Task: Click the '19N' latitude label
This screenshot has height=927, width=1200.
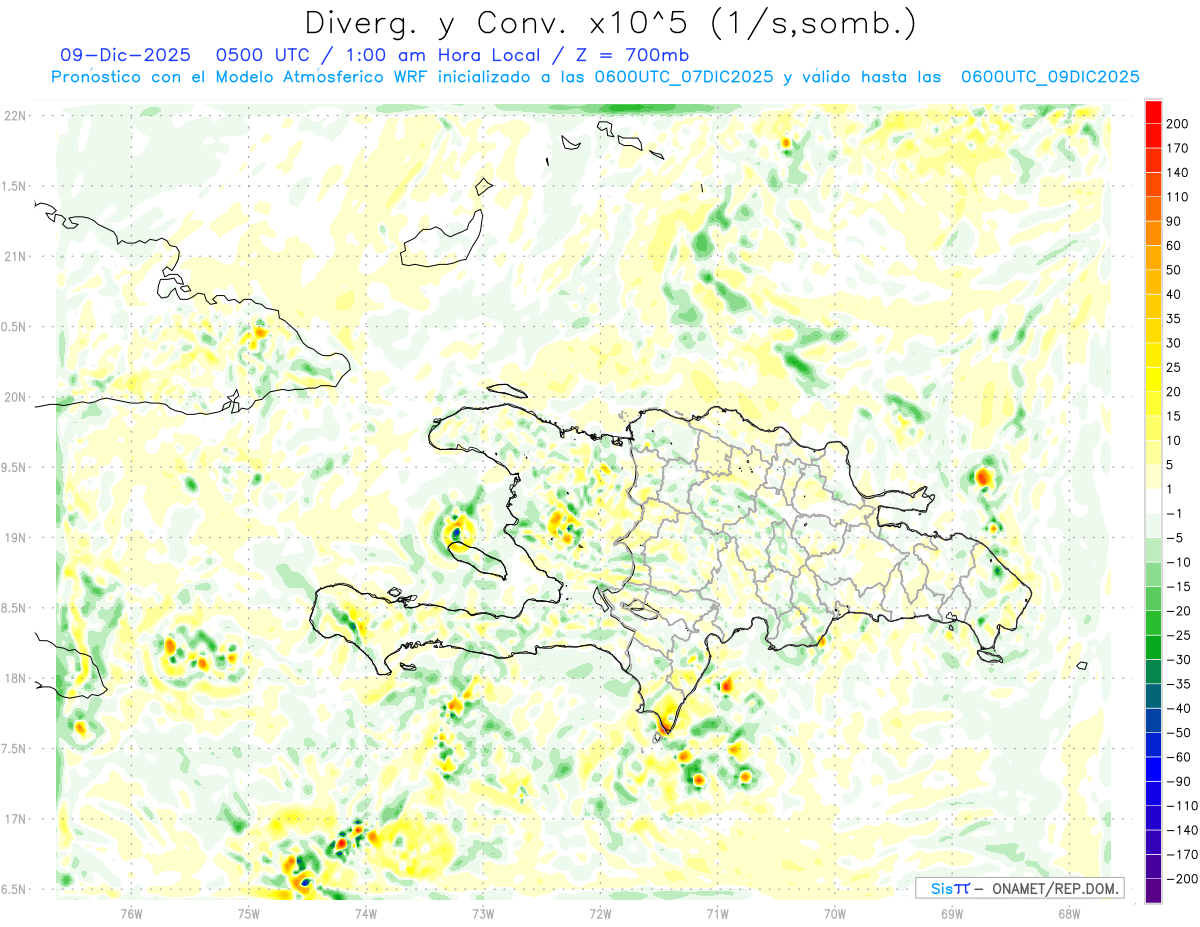Action: 15,538
